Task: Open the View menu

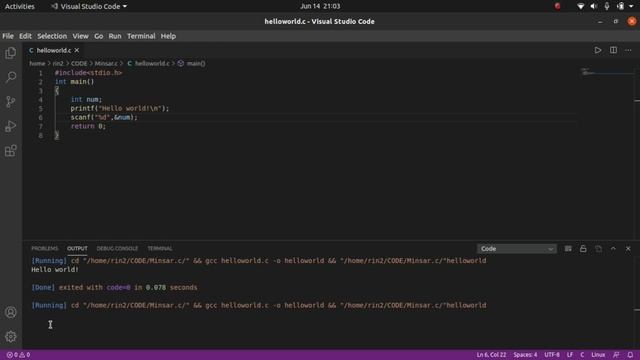Action: pyautogui.click(x=80, y=36)
